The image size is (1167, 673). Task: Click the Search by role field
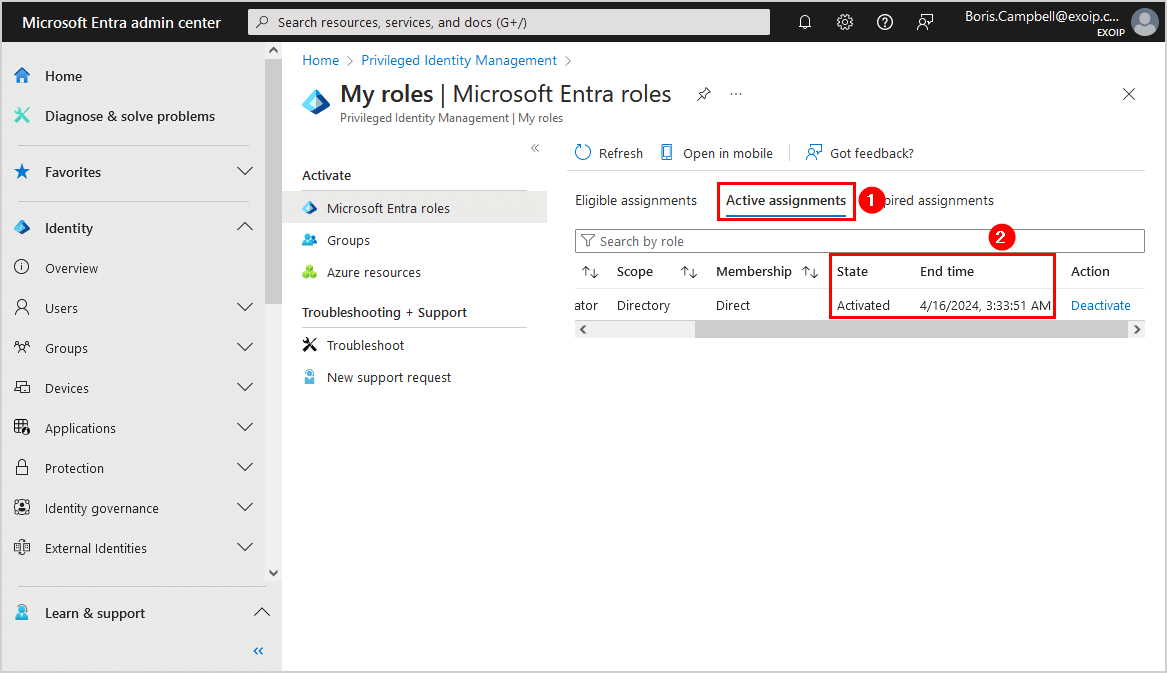[860, 241]
